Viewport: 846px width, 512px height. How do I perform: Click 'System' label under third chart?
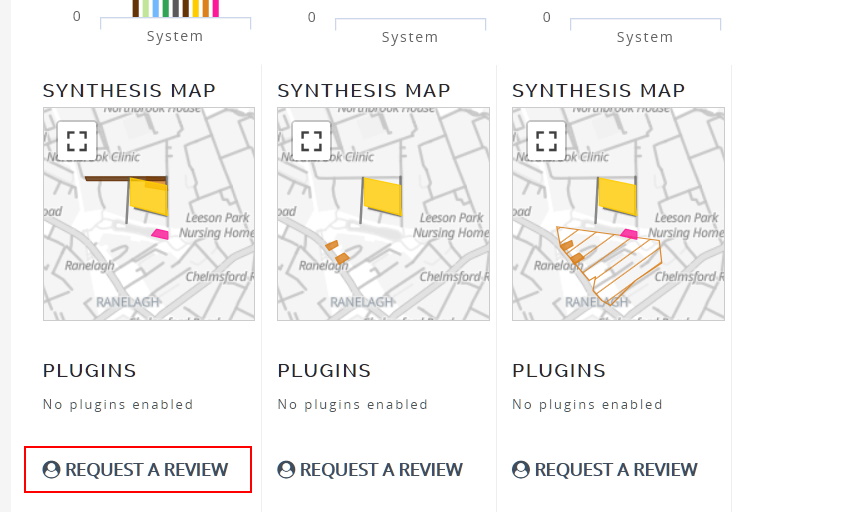(645, 37)
